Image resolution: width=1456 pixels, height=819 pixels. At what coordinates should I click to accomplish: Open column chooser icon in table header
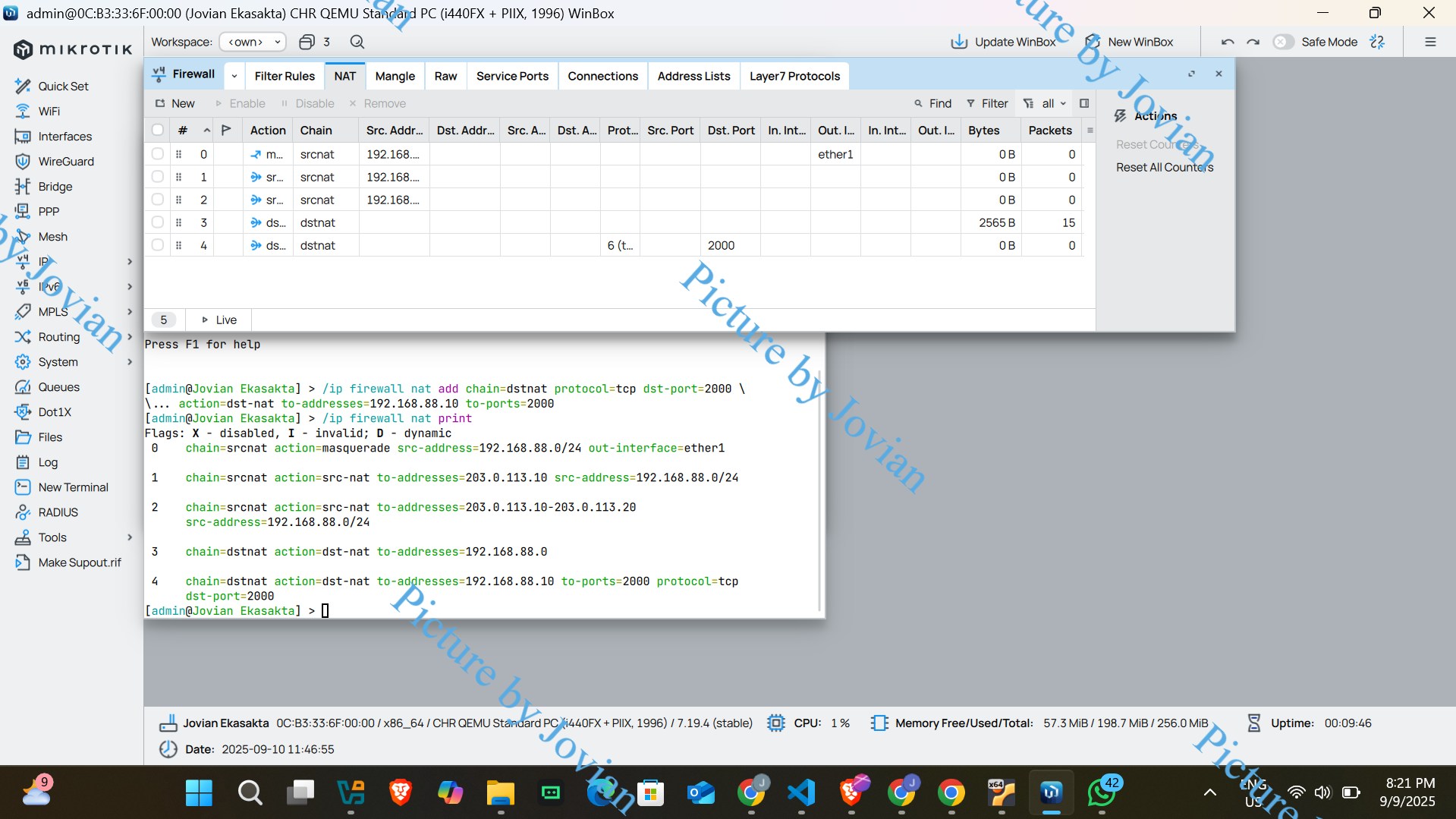[1090, 131]
